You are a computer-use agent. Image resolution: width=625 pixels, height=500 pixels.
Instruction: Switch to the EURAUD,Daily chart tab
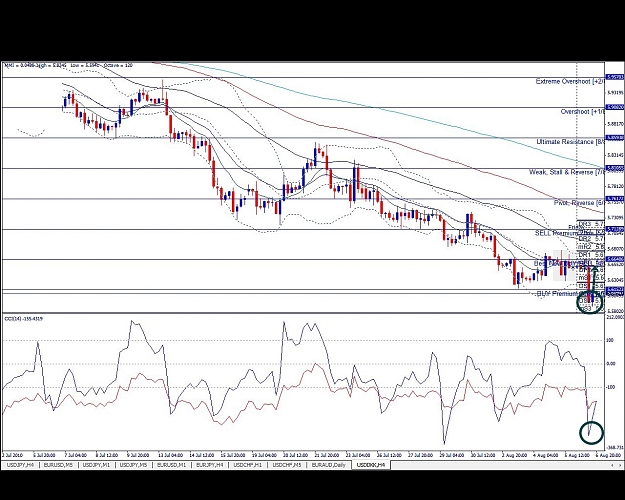click(x=328, y=465)
